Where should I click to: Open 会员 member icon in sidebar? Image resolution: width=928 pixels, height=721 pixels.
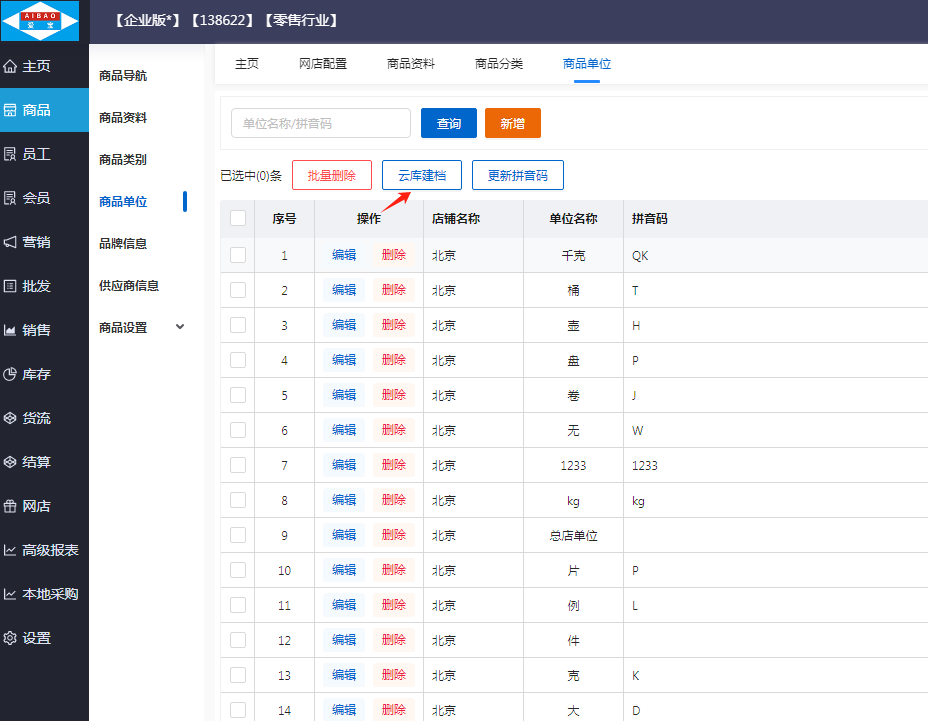click(x=11, y=198)
